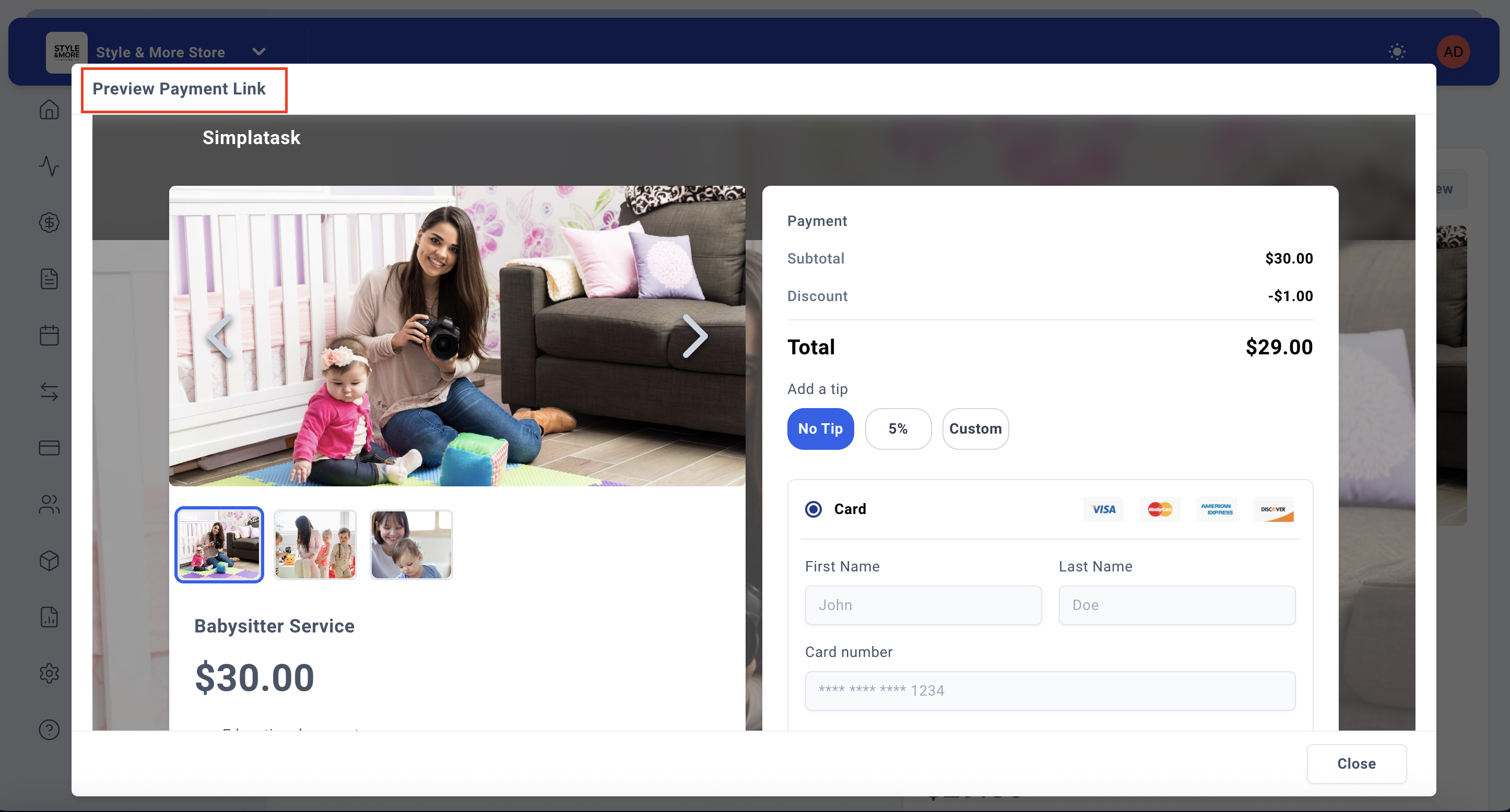Viewport: 1510px width, 812px height.
Task: Click the calendar icon in sidebar
Action: pos(49,335)
